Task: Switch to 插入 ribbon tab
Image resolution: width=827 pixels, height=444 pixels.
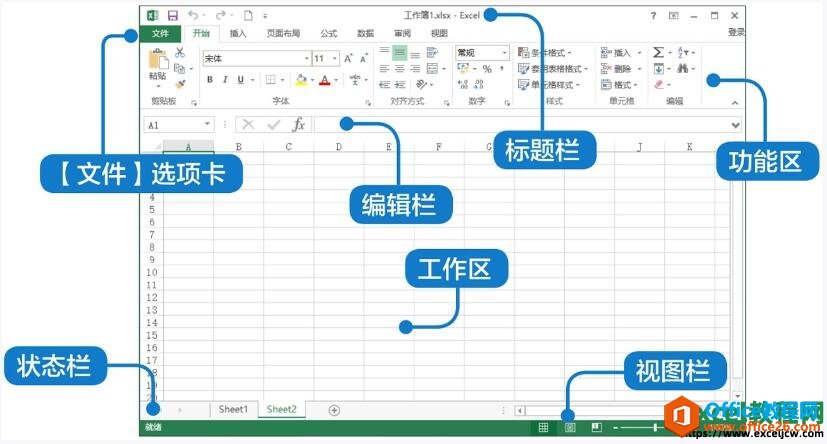Action: pos(238,33)
